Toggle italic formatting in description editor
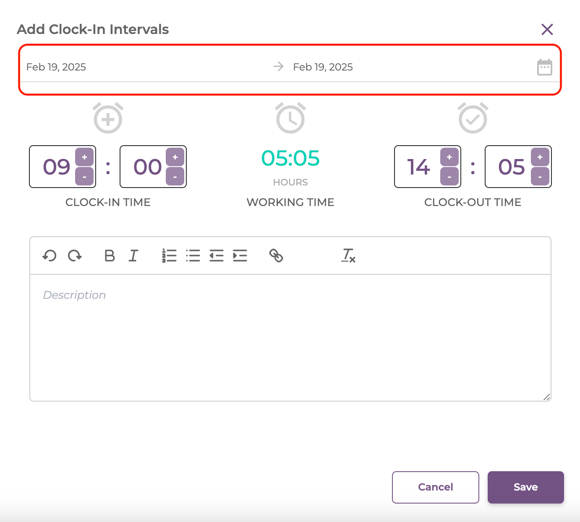This screenshot has width=580, height=522. (x=133, y=256)
